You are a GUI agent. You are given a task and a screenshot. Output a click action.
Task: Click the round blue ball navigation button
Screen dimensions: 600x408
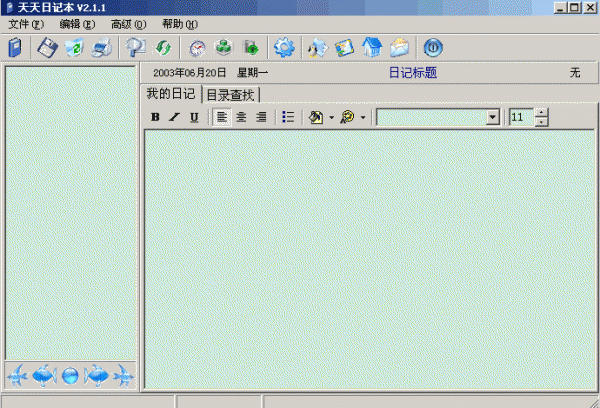(70, 376)
